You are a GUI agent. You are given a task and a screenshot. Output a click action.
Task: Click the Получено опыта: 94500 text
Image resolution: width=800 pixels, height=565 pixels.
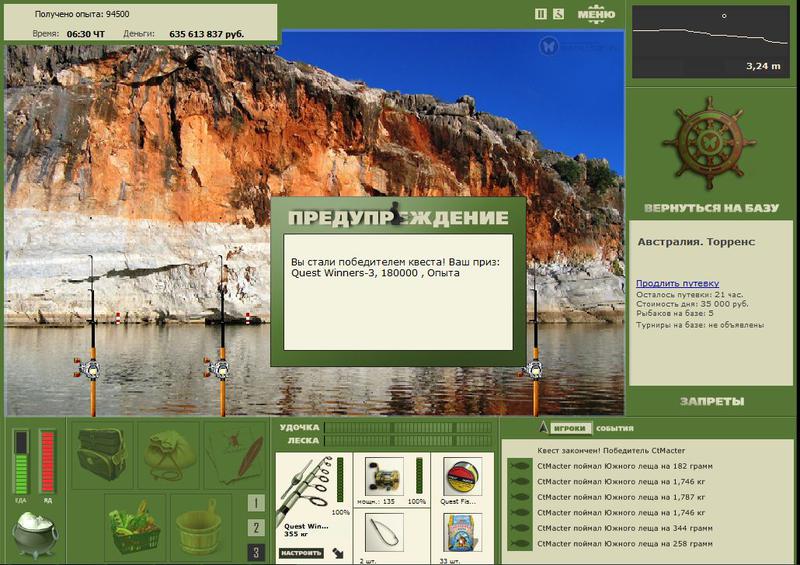(82, 14)
